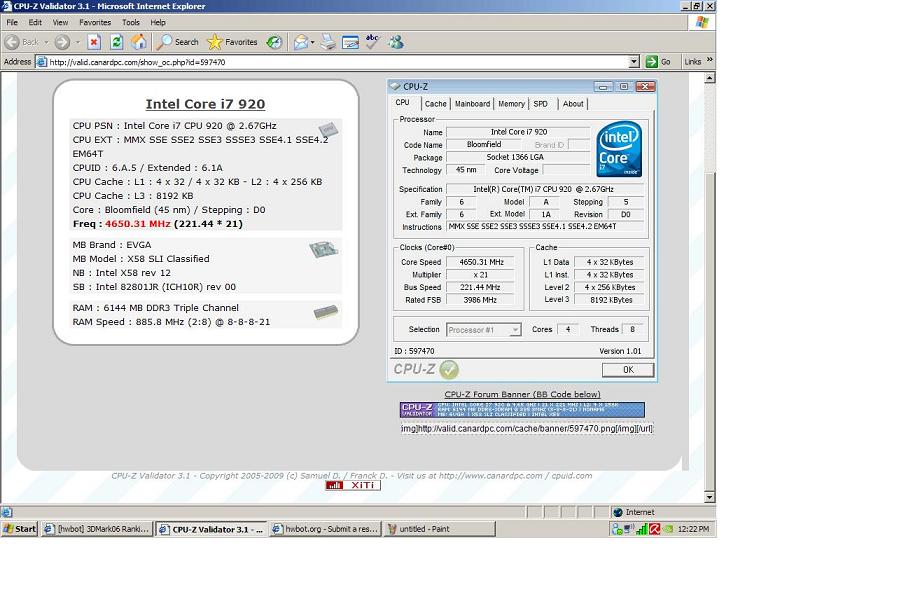The height and width of the screenshot is (613, 913).
Task: Click the Print toolbar icon
Action: pyautogui.click(x=328, y=42)
